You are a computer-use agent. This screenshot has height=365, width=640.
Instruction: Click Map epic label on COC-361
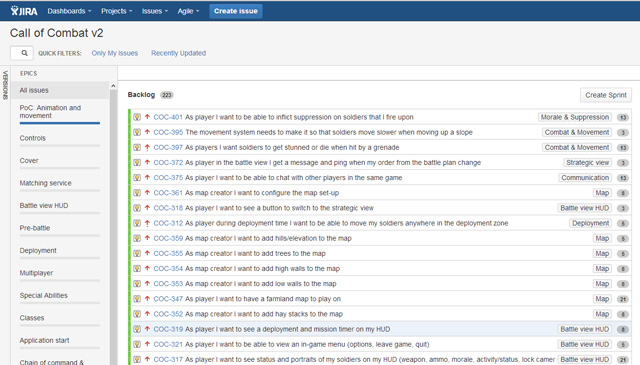click(602, 193)
